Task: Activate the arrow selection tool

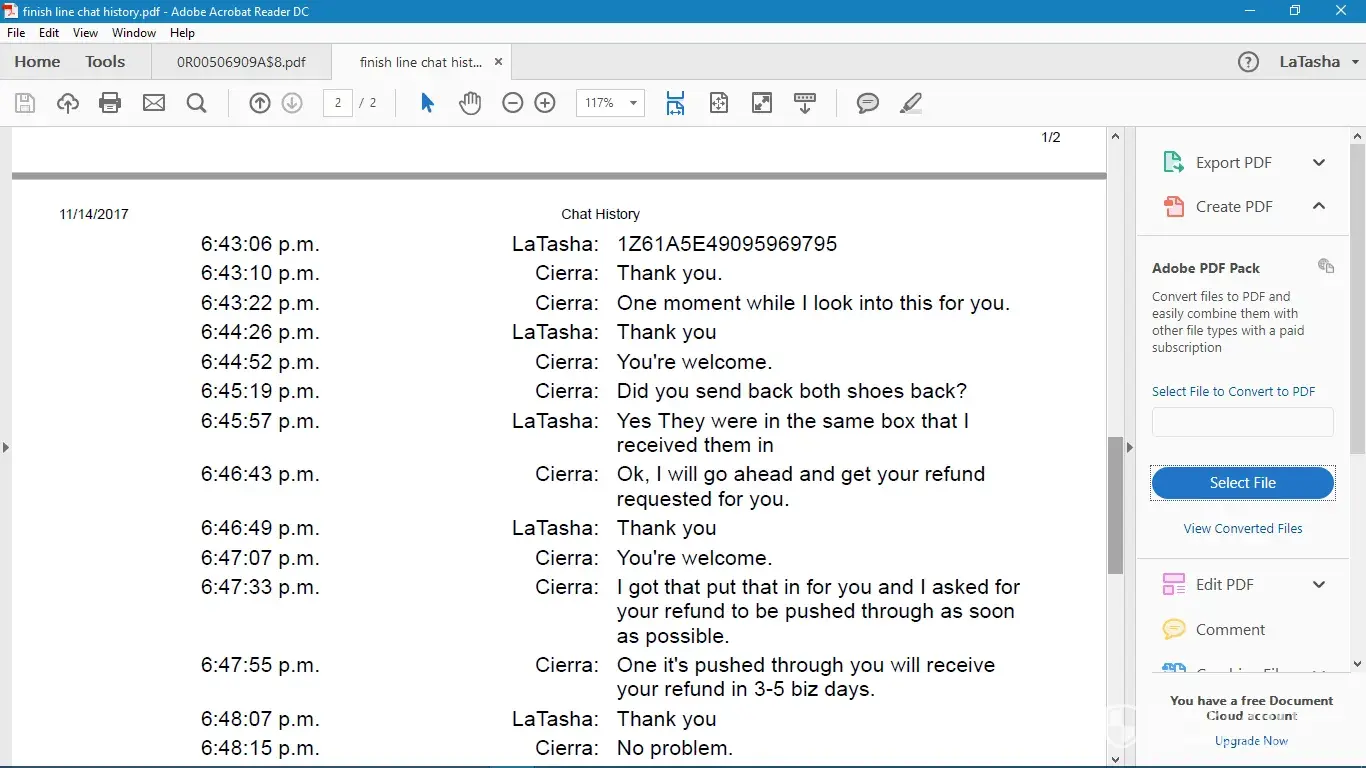Action: point(427,103)
